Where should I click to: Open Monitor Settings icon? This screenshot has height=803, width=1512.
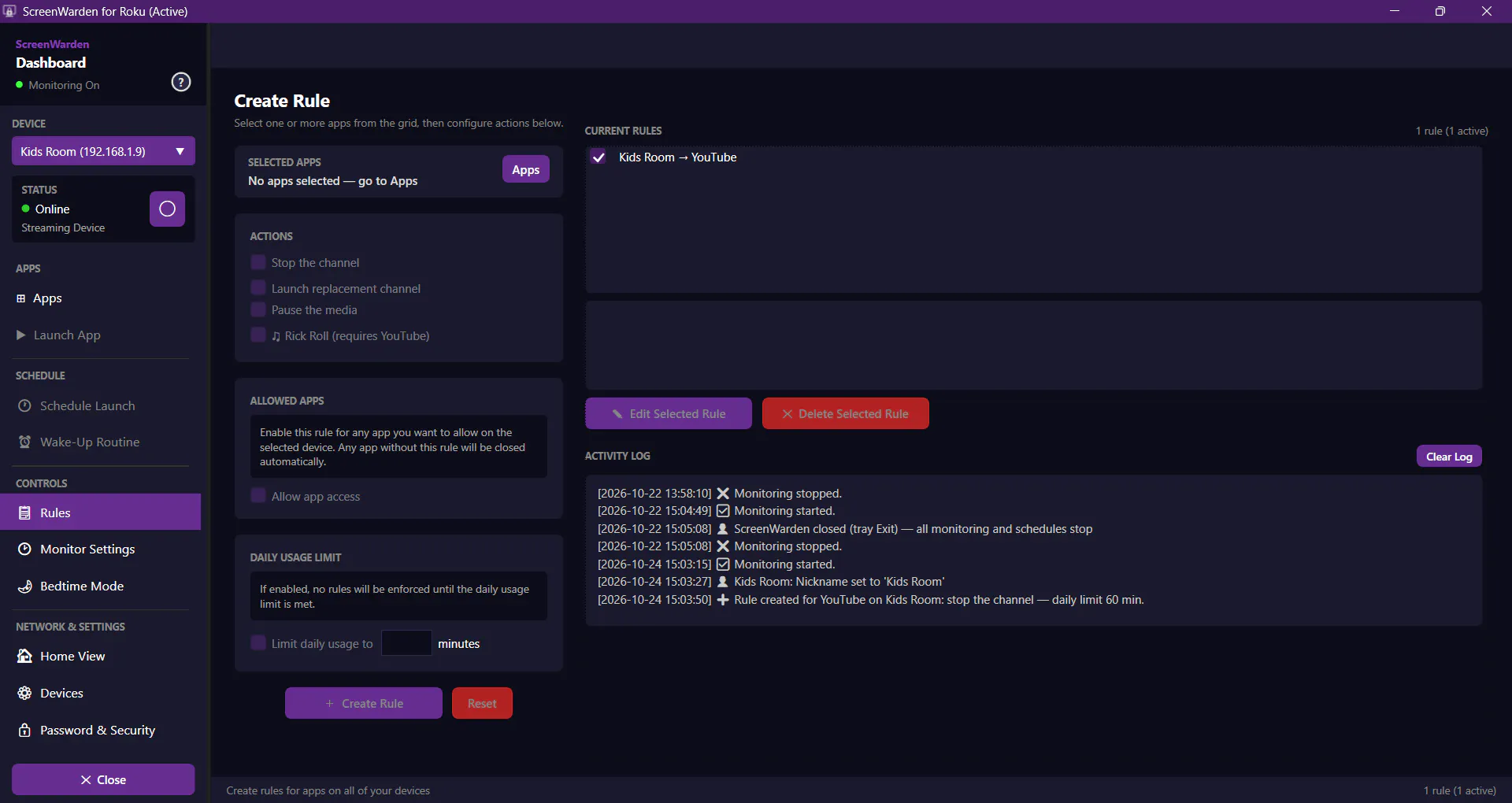24,549
